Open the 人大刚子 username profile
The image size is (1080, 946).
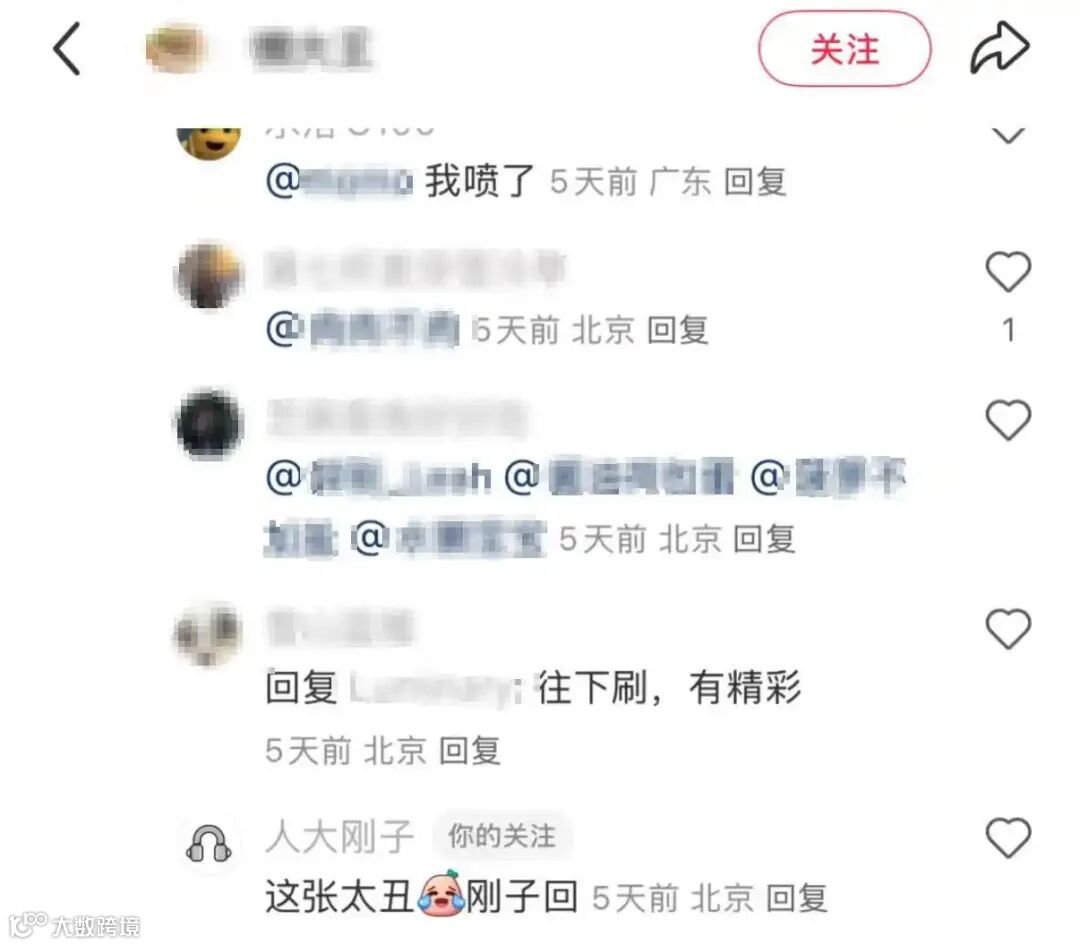pos(340,837)
